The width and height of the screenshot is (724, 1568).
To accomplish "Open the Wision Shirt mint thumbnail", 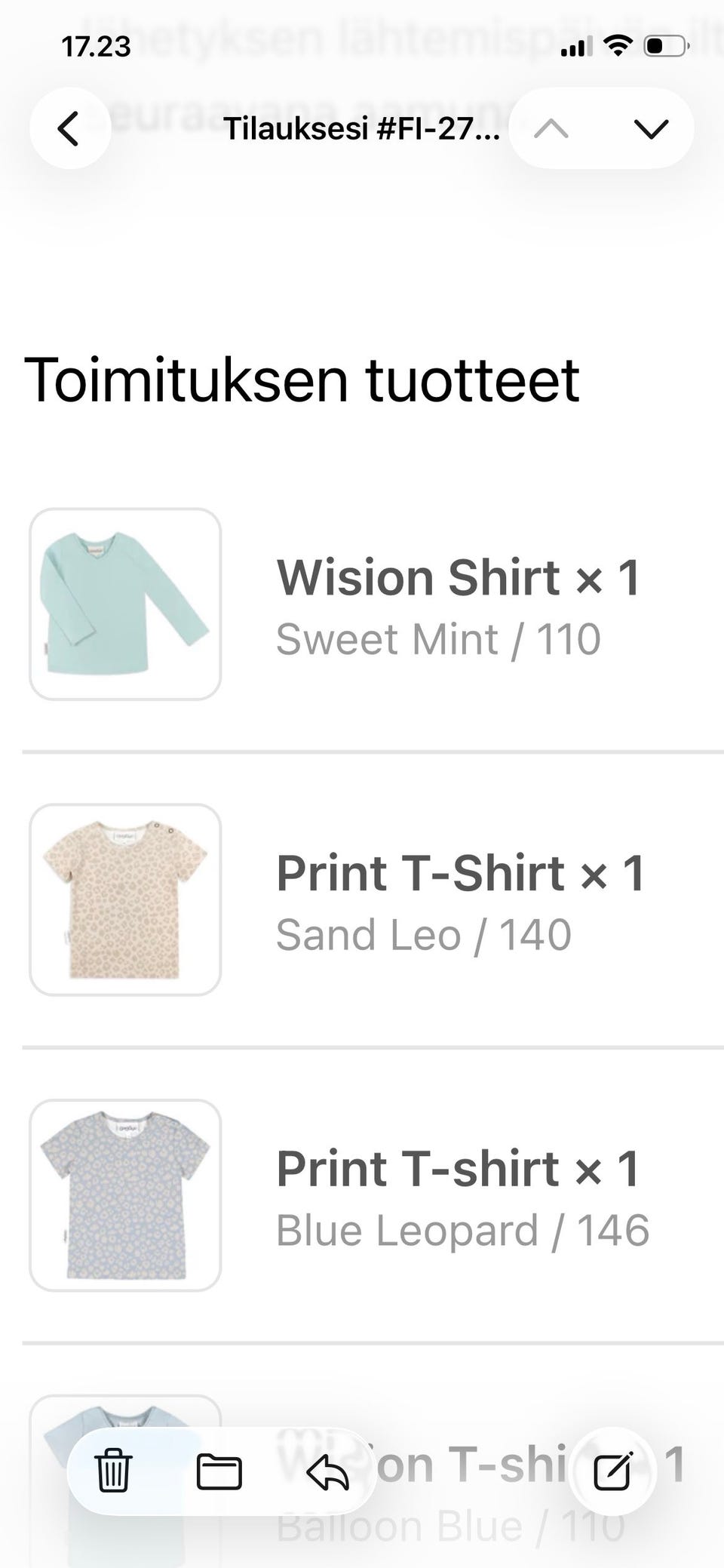I will pos(125,604).
